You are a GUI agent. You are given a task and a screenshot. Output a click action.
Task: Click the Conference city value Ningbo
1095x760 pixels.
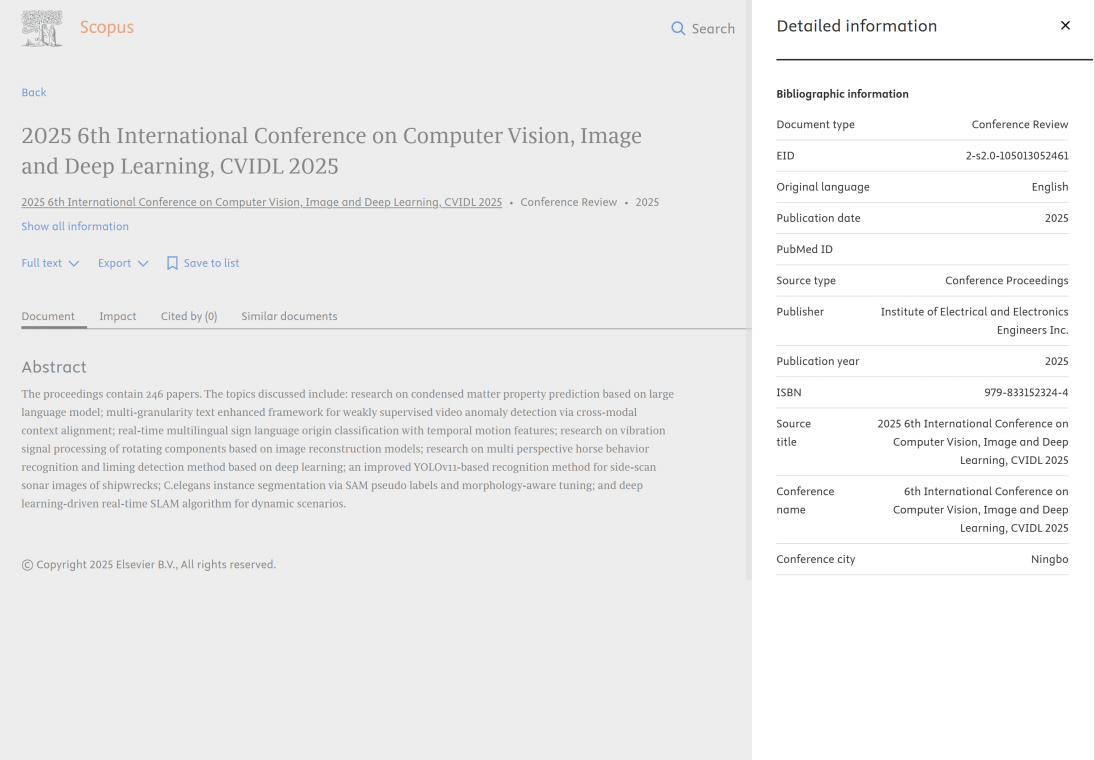pos(1049,559)
